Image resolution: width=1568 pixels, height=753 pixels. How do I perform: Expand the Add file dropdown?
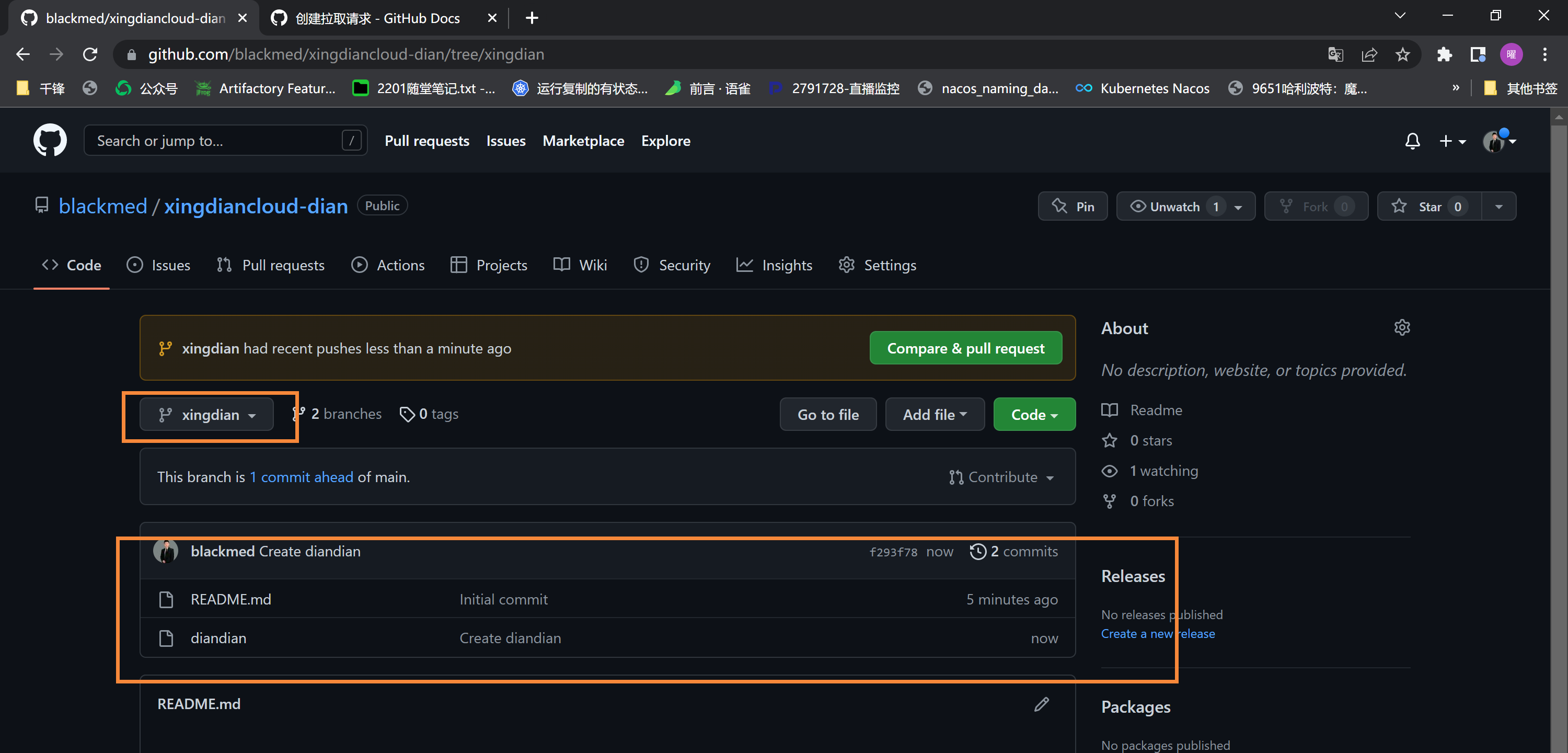click(935, 415)
